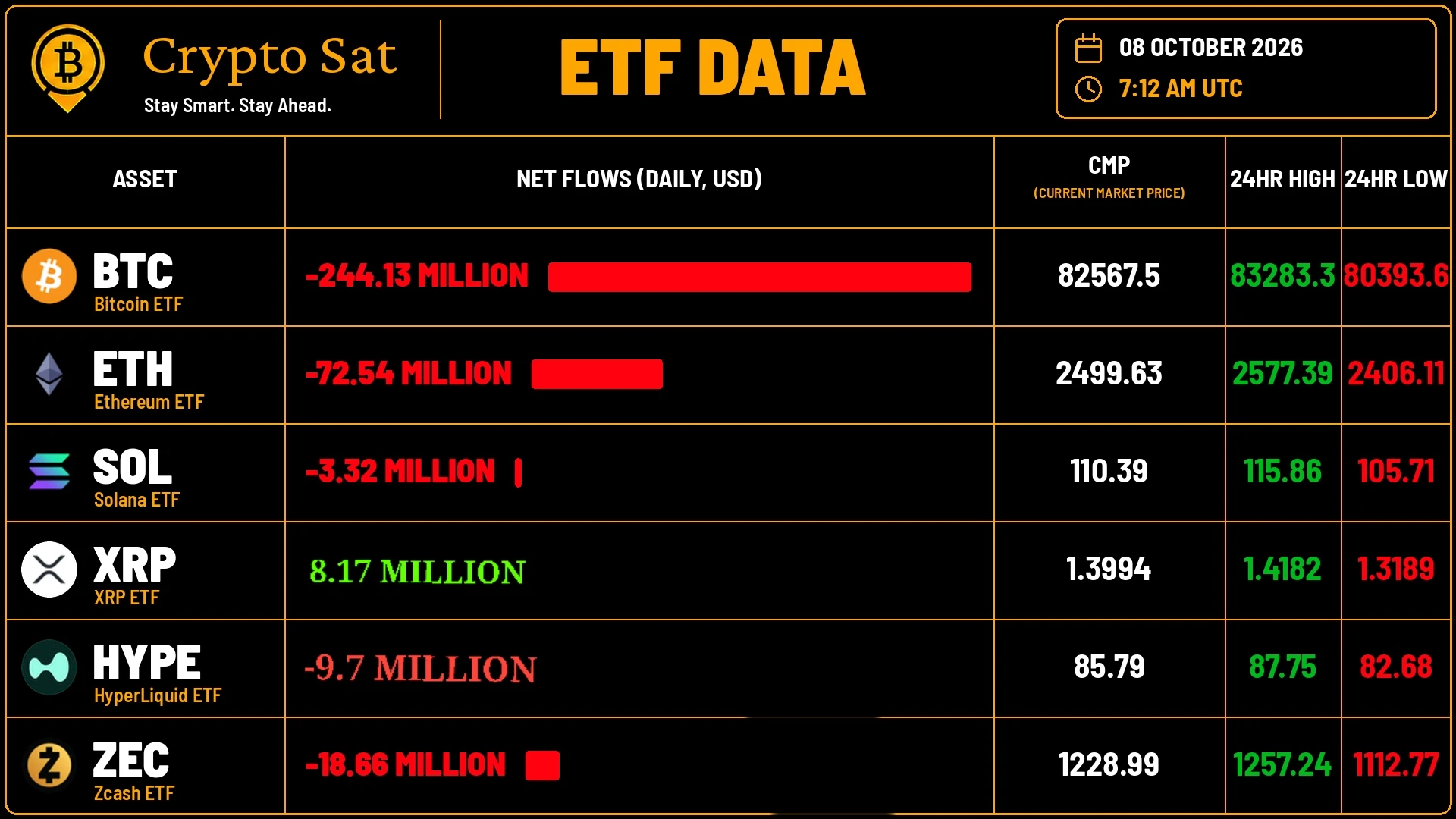Viewport: 1456px width, 819px height.
Task: Click the ETH red outflow bar
Action: coord(597,374)
